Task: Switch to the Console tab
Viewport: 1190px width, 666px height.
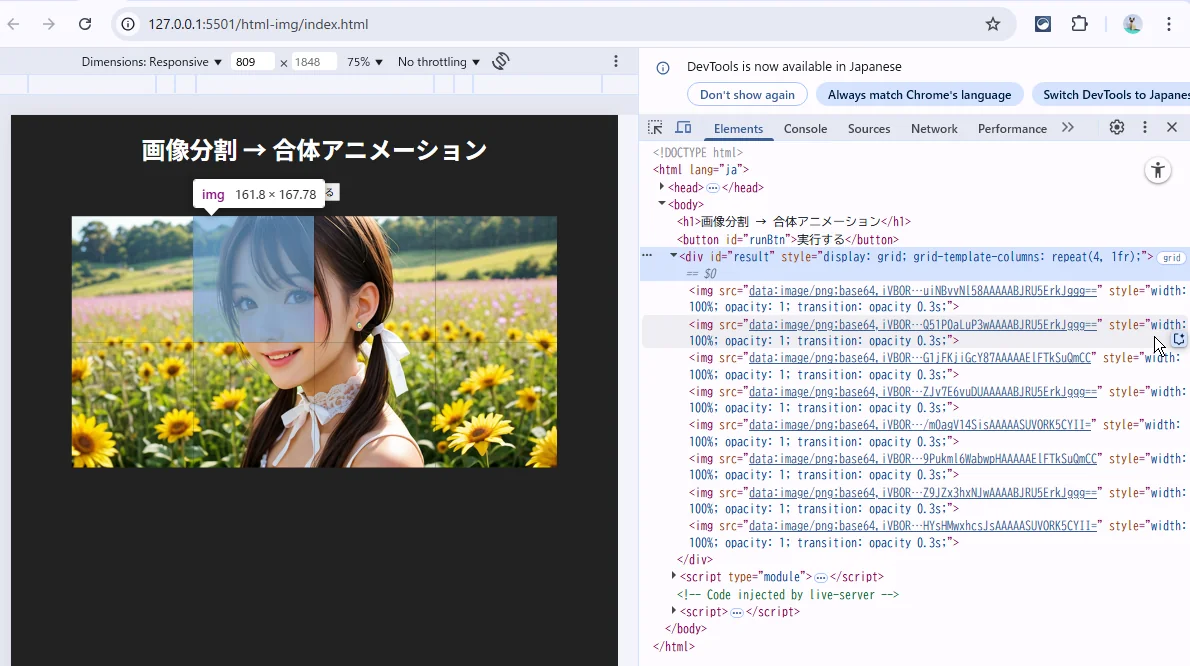Action: point(805,129)
